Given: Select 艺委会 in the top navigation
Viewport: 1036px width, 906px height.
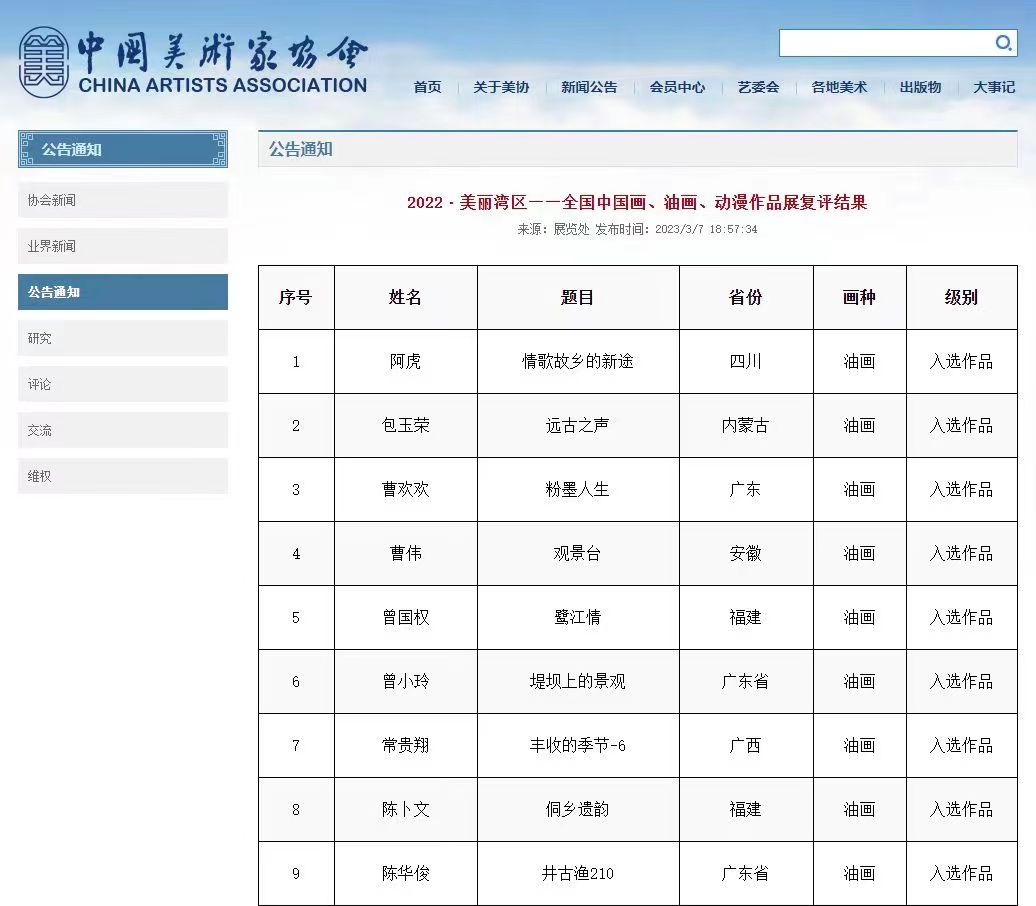Looking at the screenshot, I should coord(758,87).
